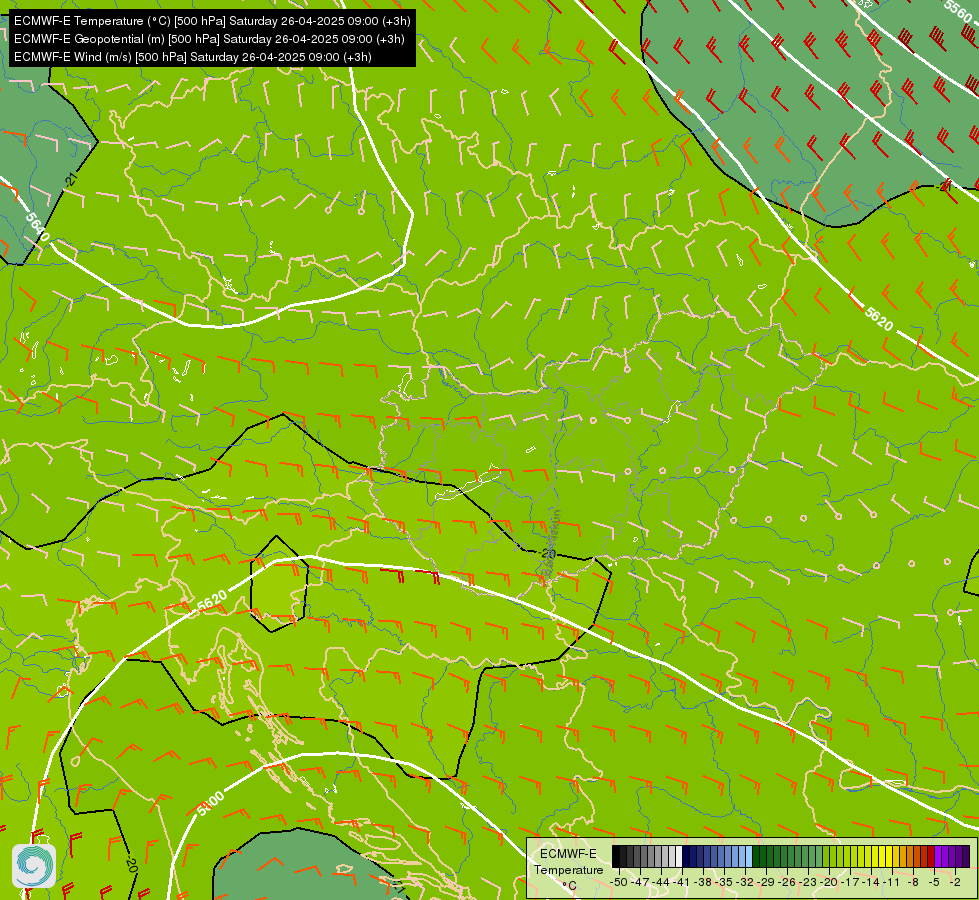
Task: Click the -14 value on the colorbar
Action: coord(872,882)
